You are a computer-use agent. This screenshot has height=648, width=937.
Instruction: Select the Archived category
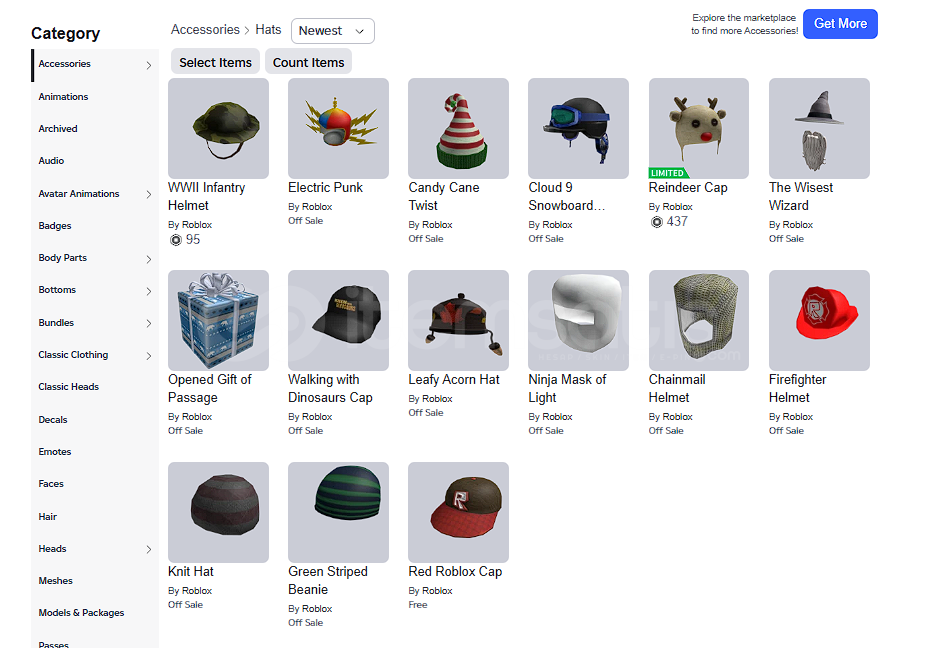[x=58, y=129]
